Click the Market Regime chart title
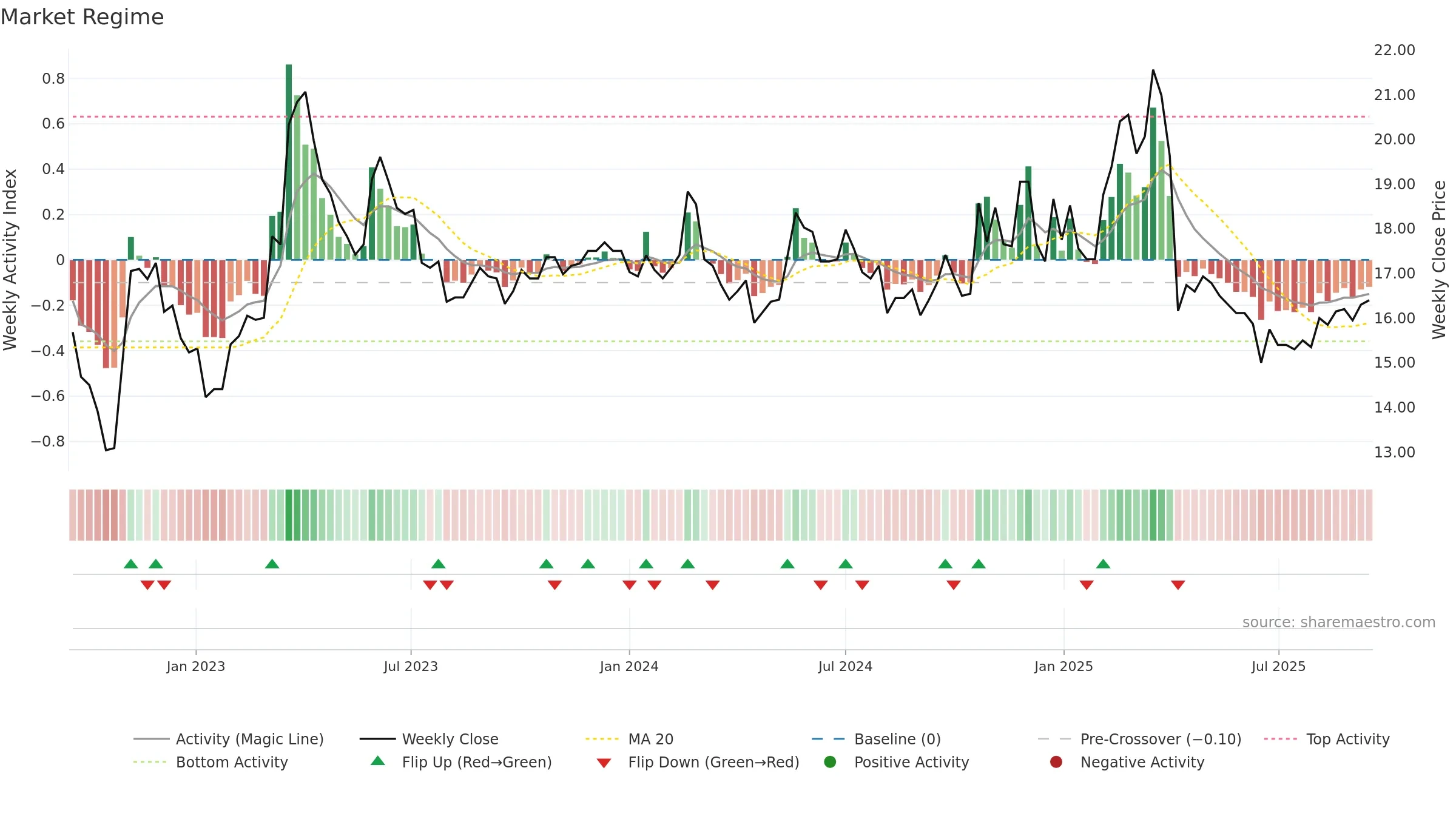Image resolution: width=1456 pixels, height=819 pixels. tap(82, 17)
